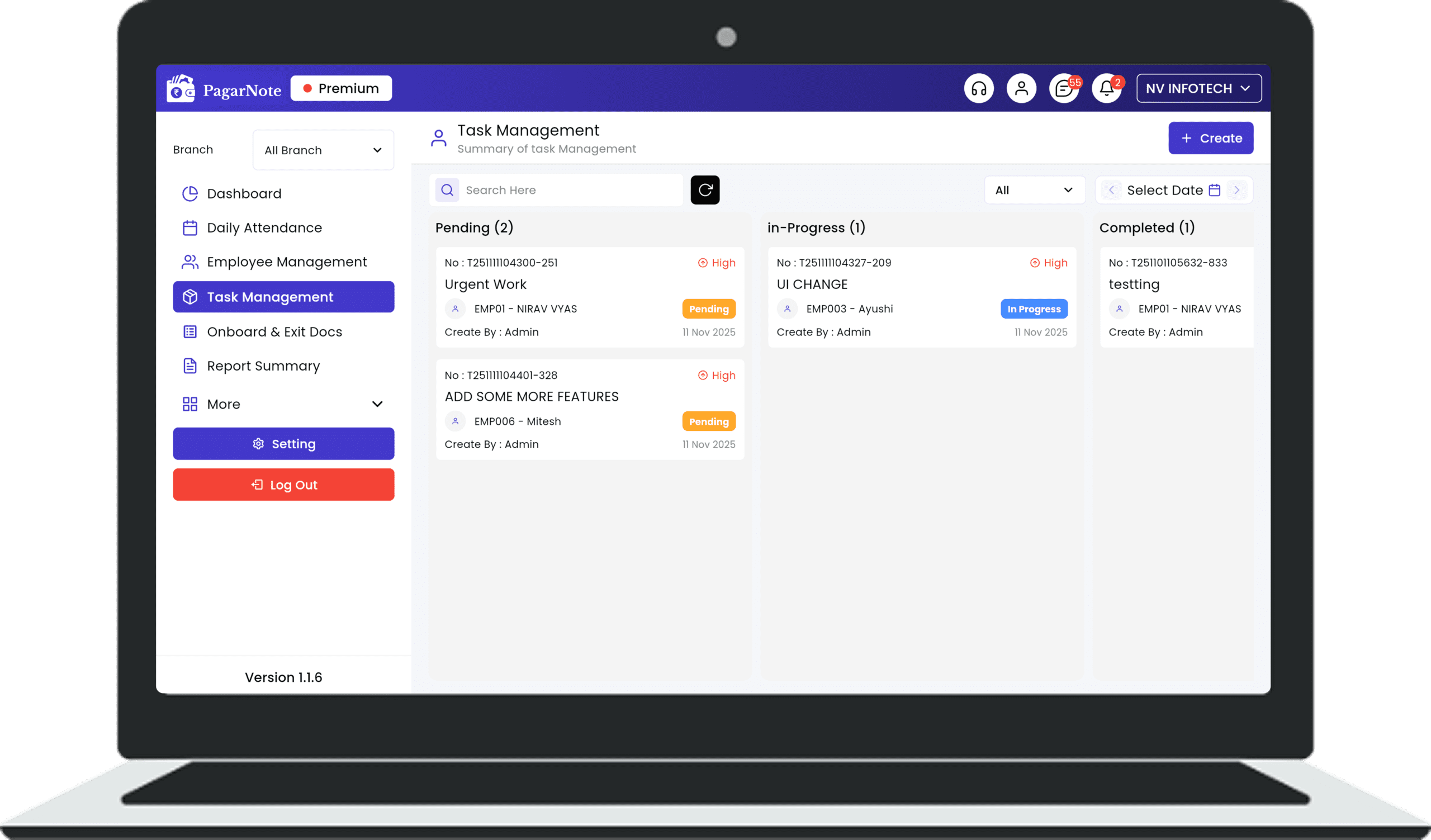Click EMP003 - Ayushi assignee name
Screen dimensions: 1431x840
pos(850,309)
